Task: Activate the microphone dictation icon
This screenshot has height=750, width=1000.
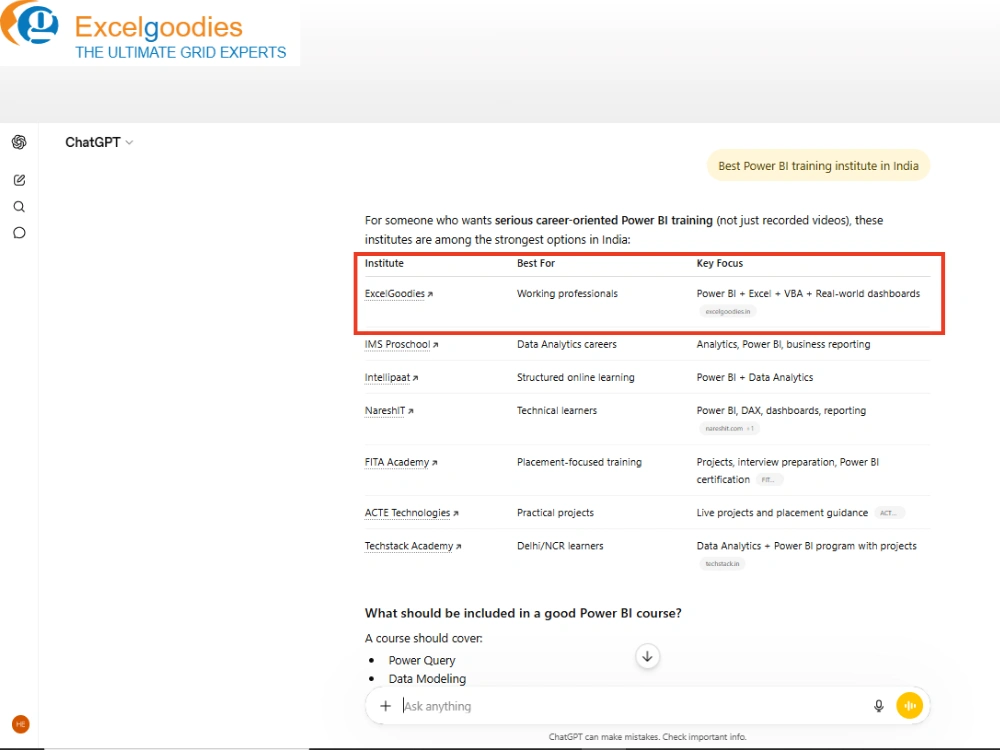Action: click(878, 706)
